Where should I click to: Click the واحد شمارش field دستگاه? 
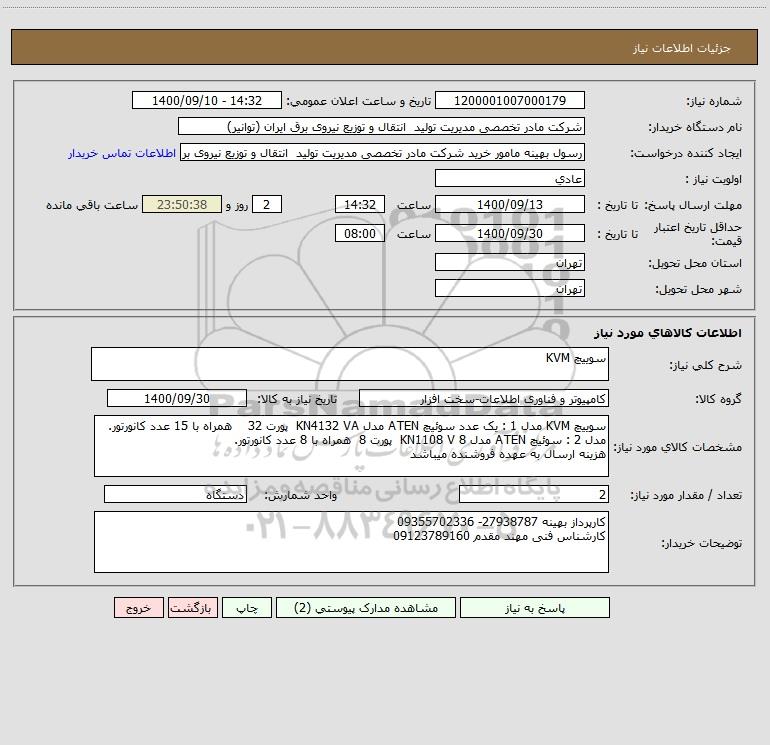click(175, 495)
